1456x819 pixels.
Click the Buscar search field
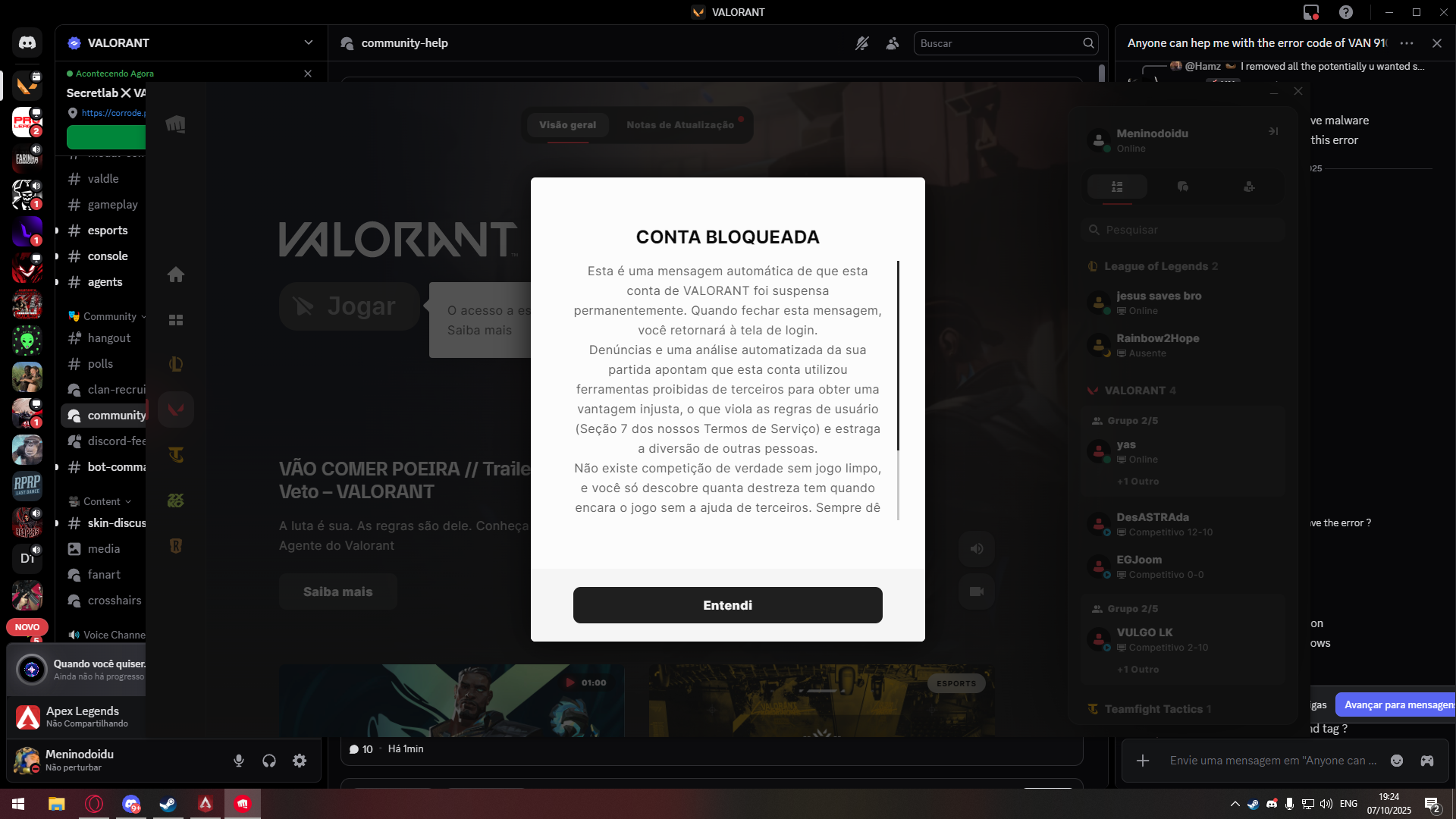coord(997,43)
